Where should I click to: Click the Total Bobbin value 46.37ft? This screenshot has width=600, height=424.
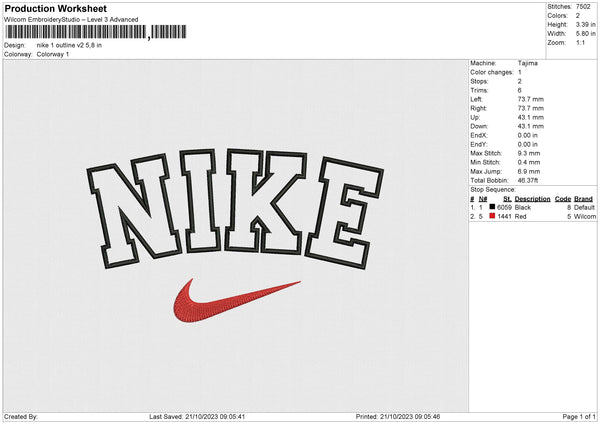coord(528,180)
